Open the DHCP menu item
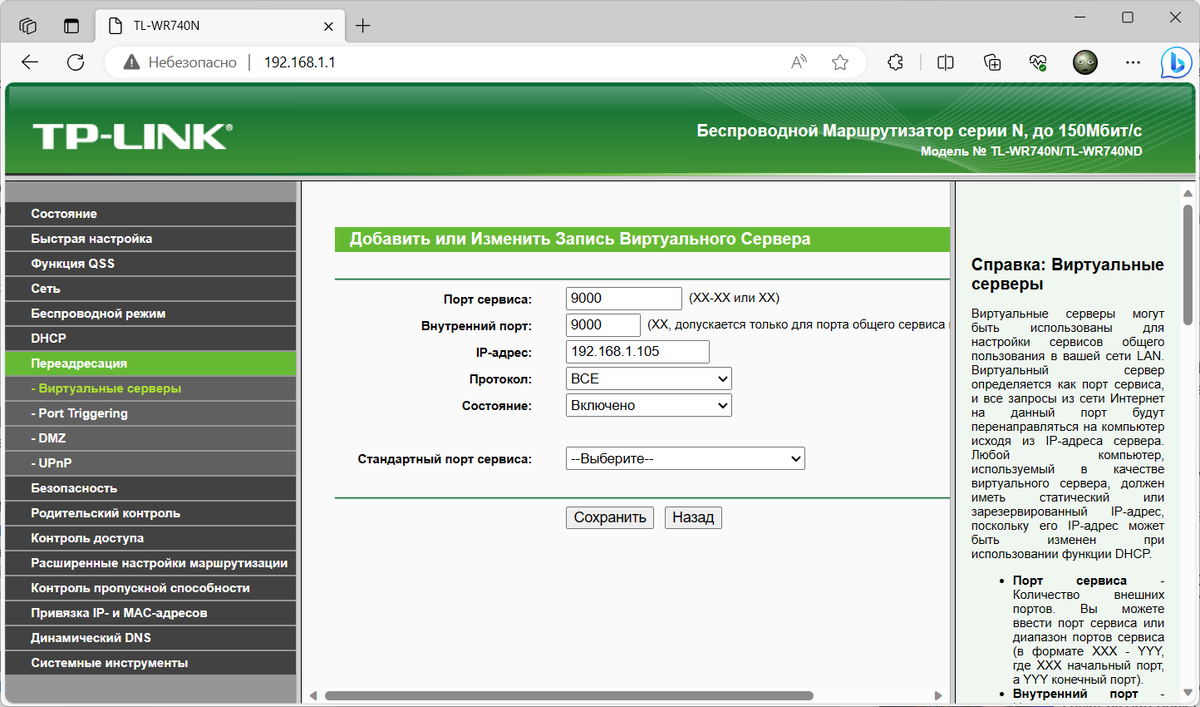1200x707 pixels. pyautogui.click(x=151, y=339)
